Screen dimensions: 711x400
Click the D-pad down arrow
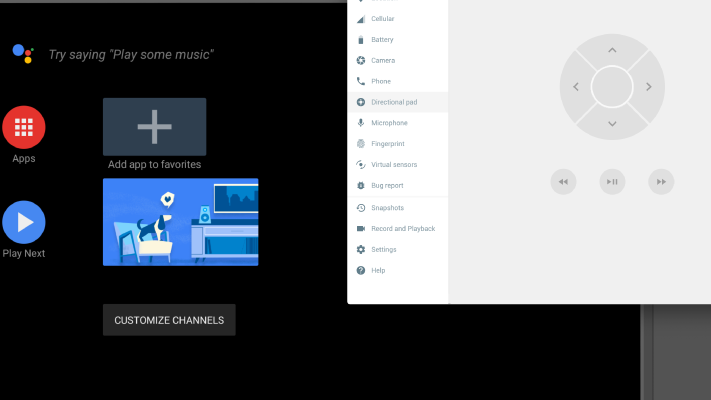(612, 124)
